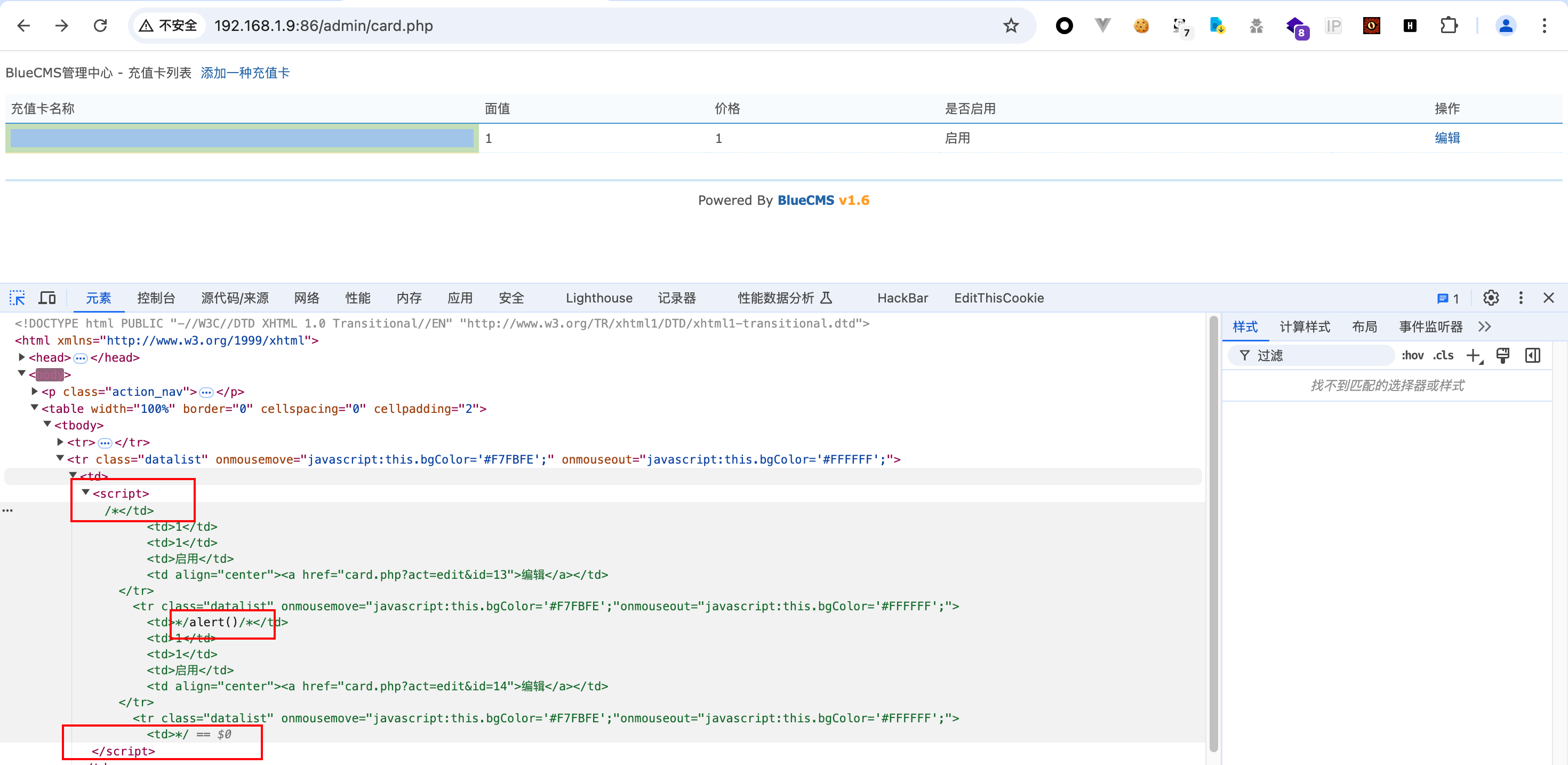Screen dimensions: 1568x765
Task: Open the DevTools more-options menu
Action: tap(1521, 298)
